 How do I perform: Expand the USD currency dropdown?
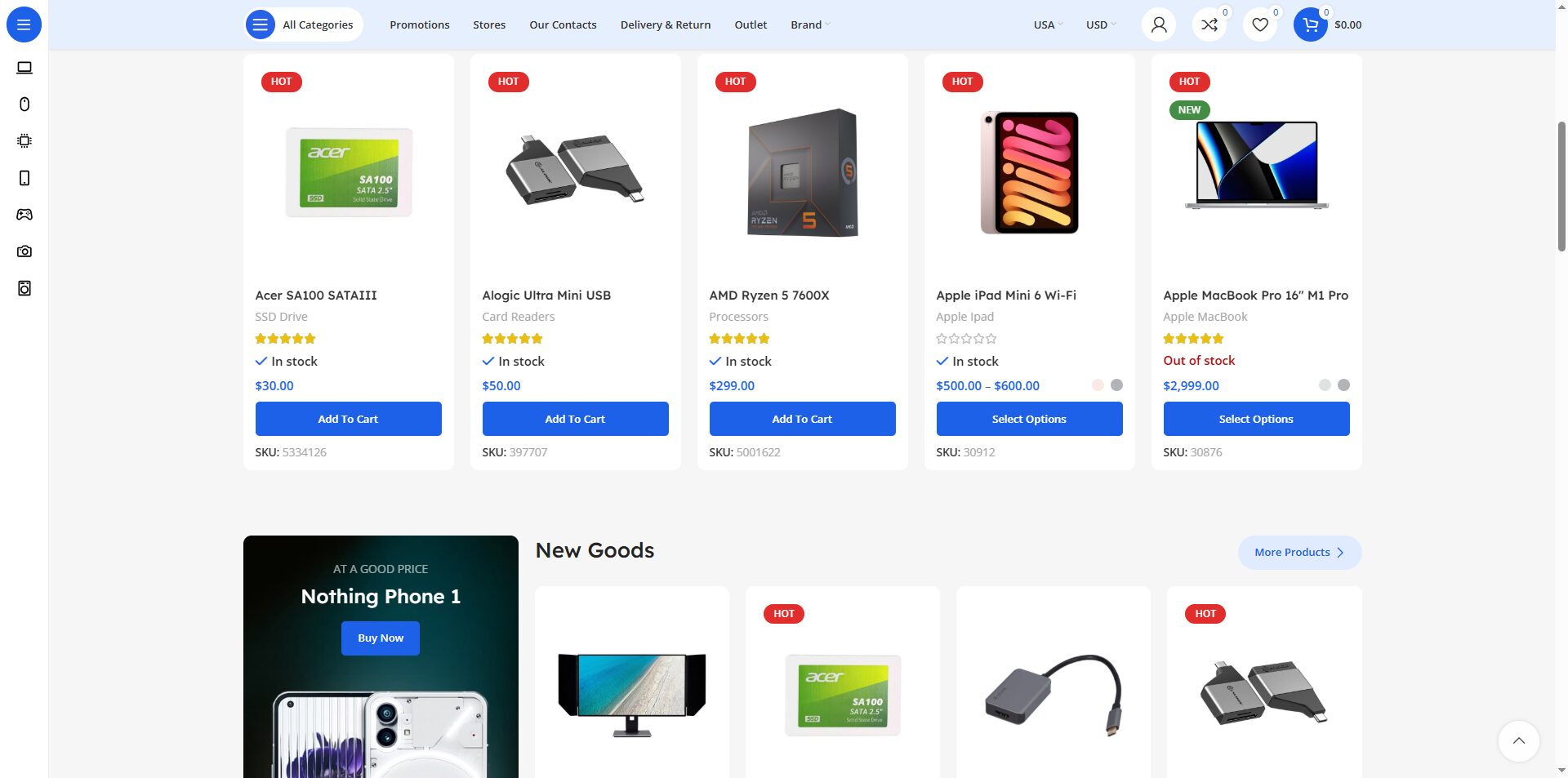tap(1100, 24)
